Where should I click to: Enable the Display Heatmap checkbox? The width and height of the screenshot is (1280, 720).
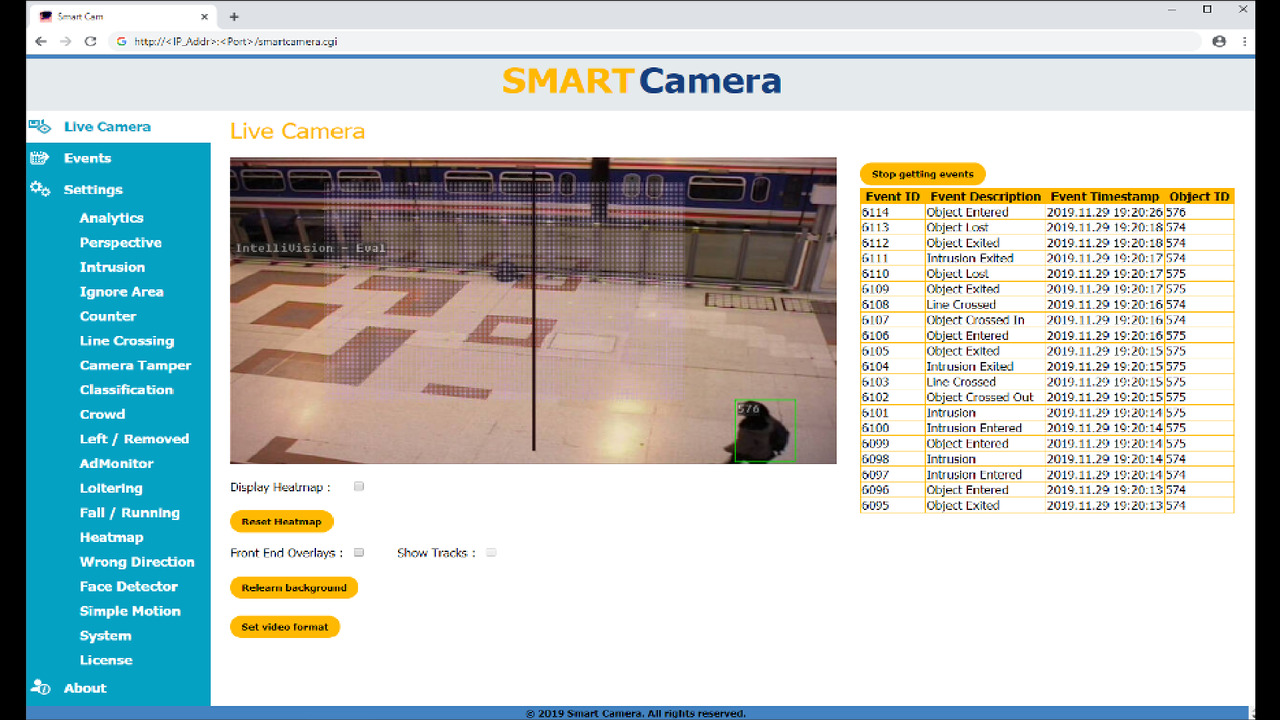(359, 487)
